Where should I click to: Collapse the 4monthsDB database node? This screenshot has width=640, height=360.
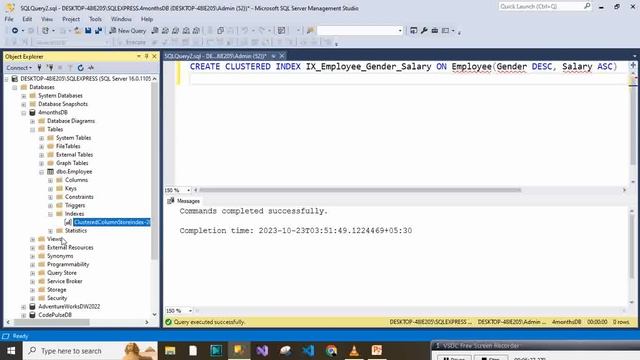pyautogui.click(x=24, y=113)
